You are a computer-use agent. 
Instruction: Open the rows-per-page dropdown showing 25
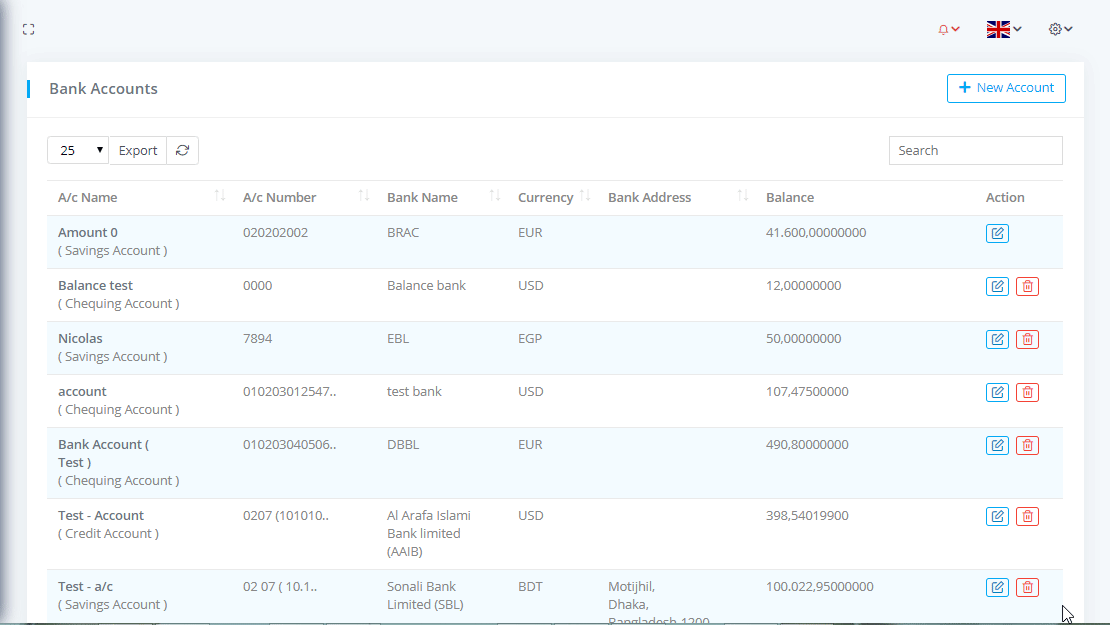point(78,151)
